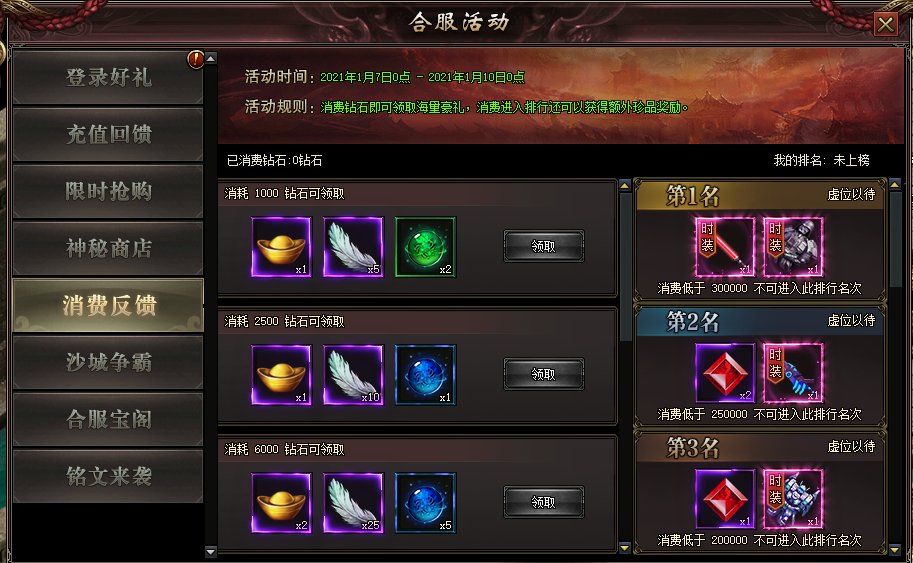
Task: Click the red exclamation alert badge
Action: (x=196, y=59)
